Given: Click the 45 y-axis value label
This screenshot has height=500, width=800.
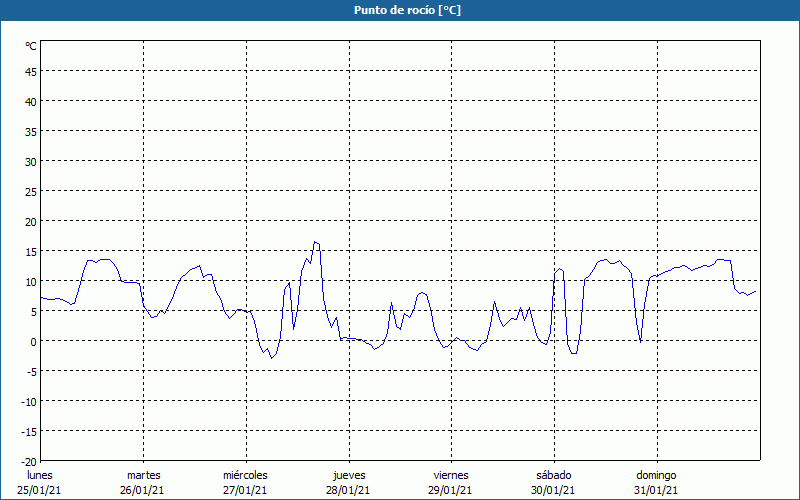Looking at the screenshot, I should (31, 71).
